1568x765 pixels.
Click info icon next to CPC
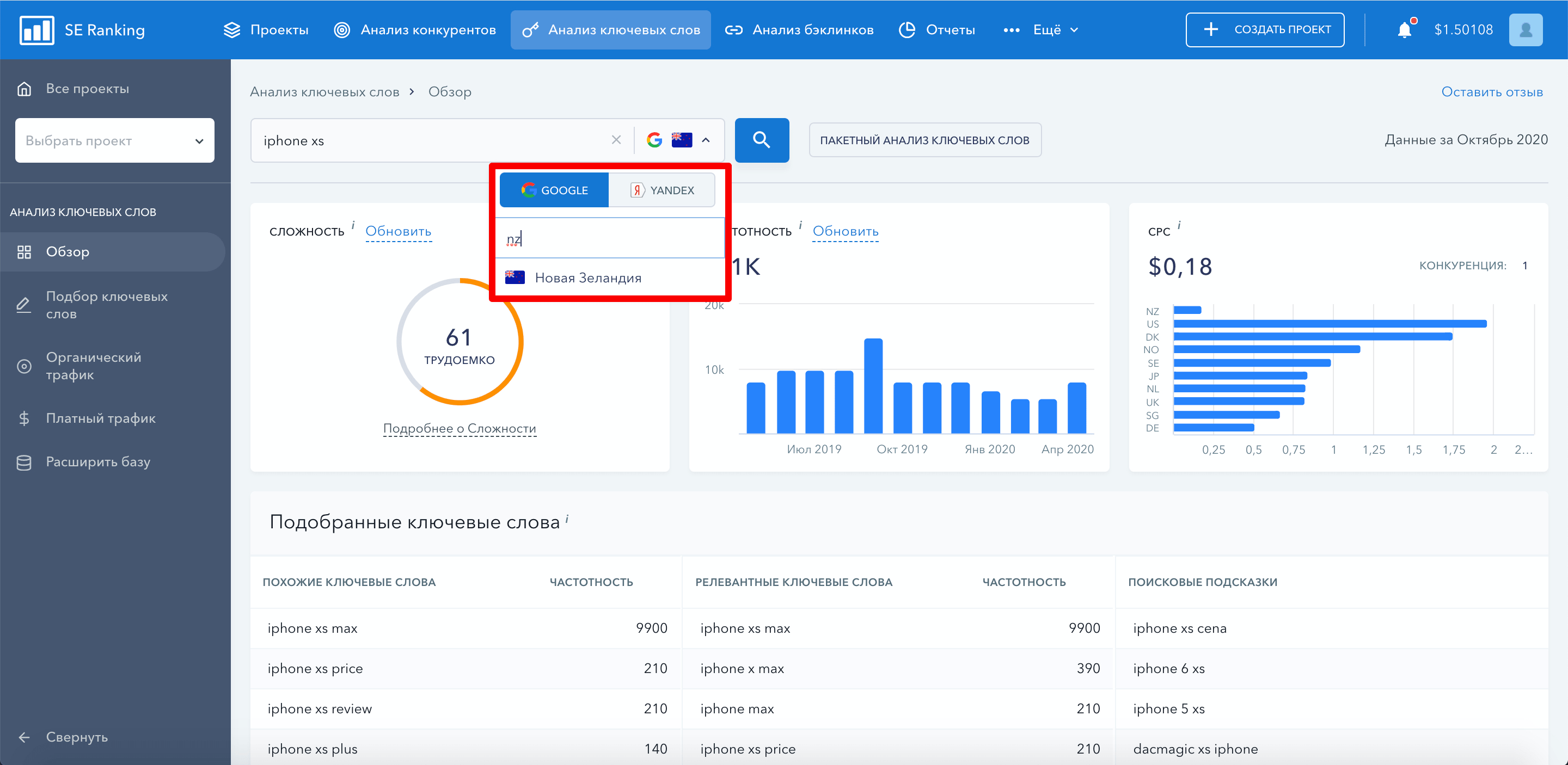tap(1179, 225)
